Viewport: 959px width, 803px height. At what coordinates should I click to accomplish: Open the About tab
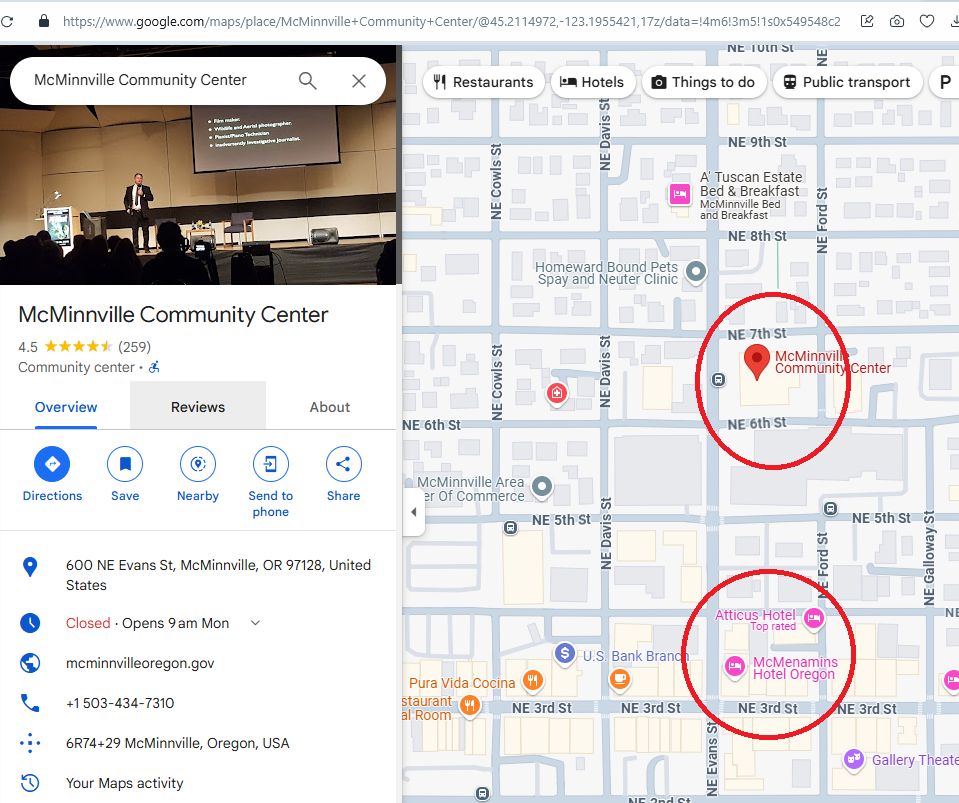[329, 407]
